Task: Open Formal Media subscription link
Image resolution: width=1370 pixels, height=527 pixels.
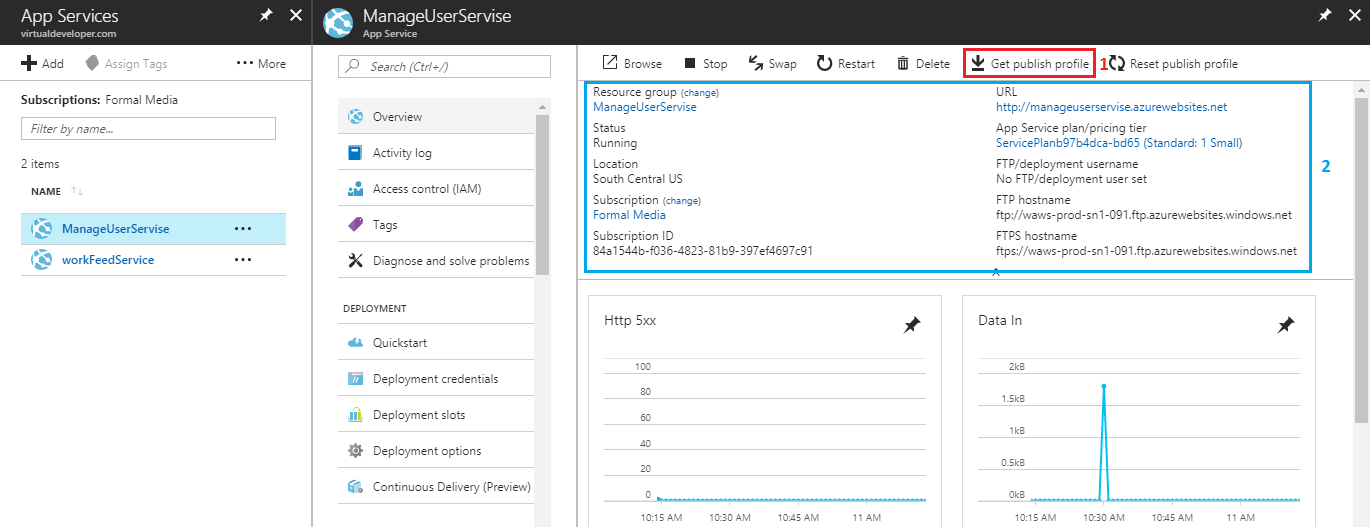Action: (x=629, y=215)
